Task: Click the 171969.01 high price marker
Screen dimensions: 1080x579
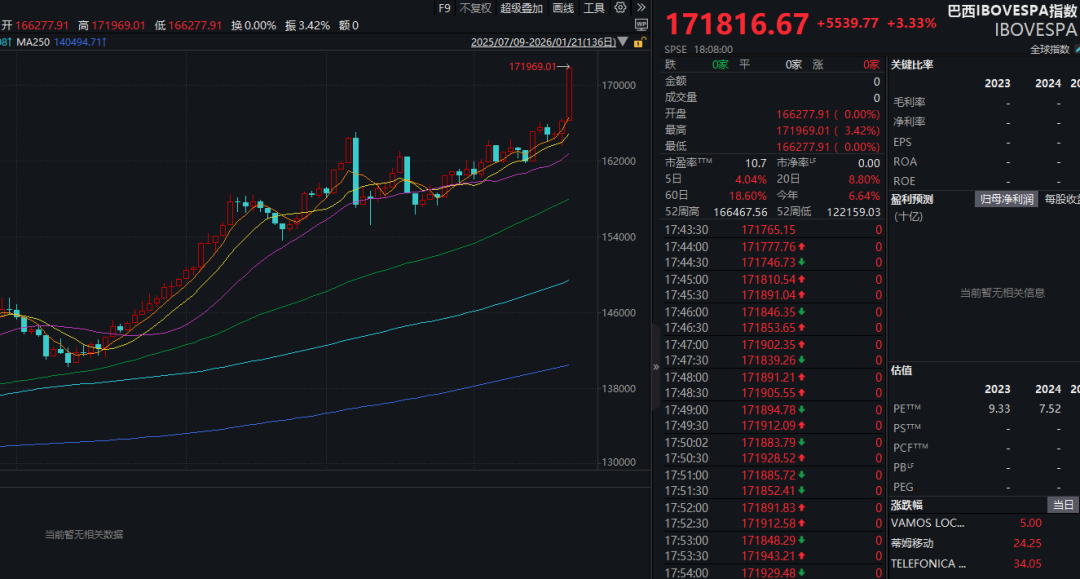Action: point(532,66)
